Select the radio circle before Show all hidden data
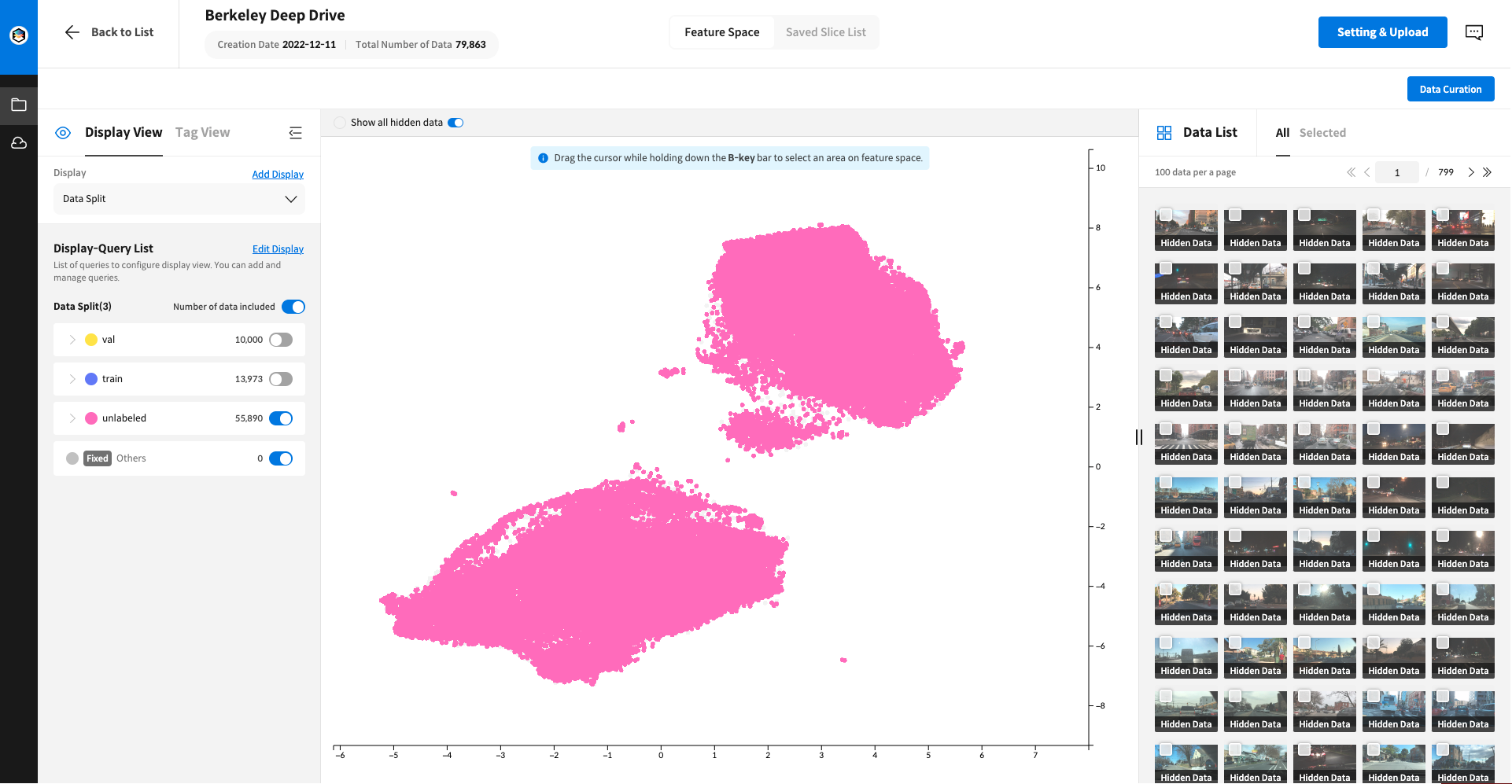Viewport: 1512px width, 784px height. (x=340, y=123)
